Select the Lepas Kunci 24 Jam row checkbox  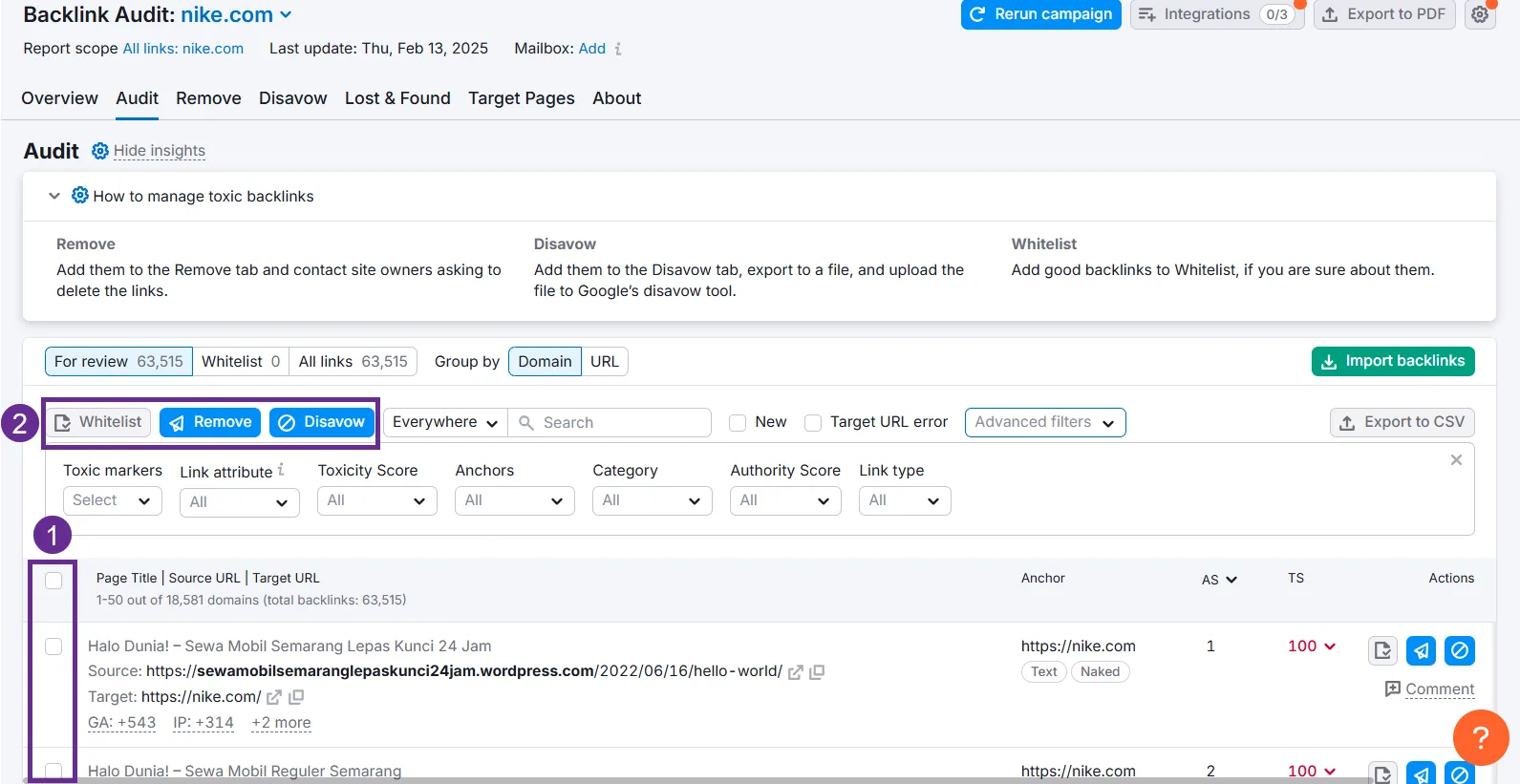click(54, 646)
